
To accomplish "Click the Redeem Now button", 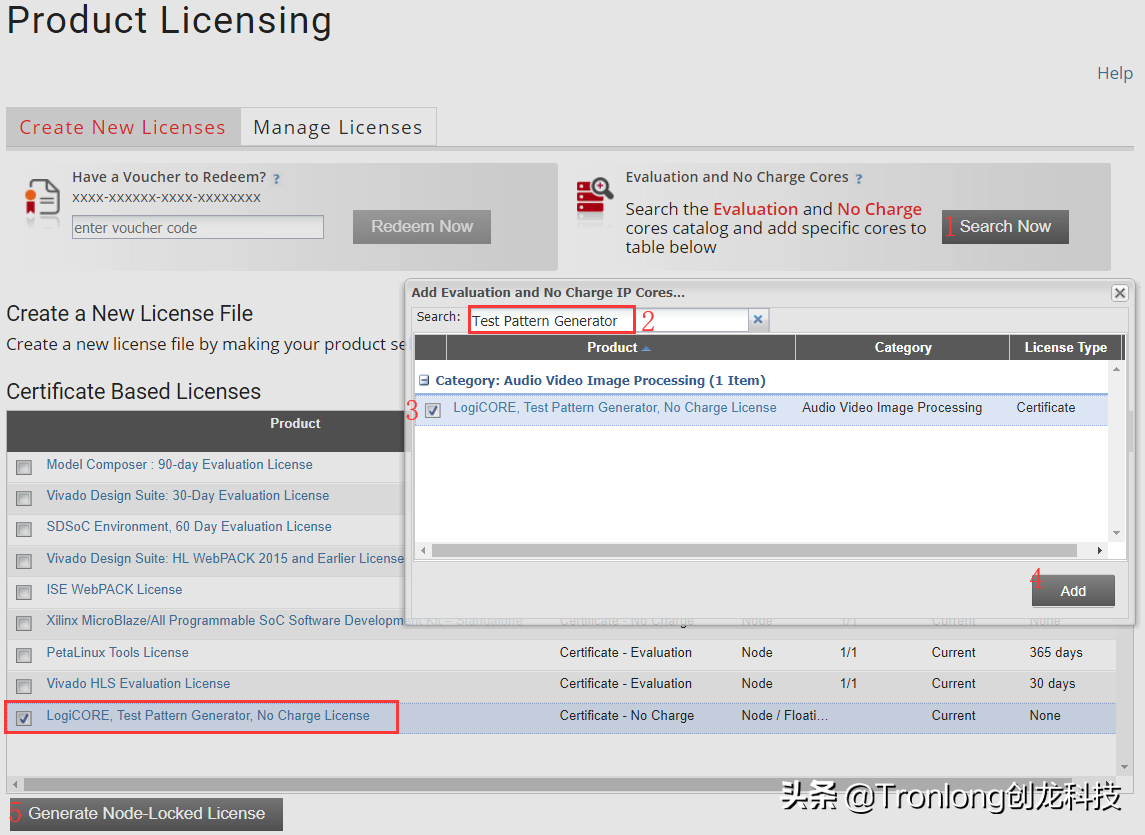I will (422, 227).
